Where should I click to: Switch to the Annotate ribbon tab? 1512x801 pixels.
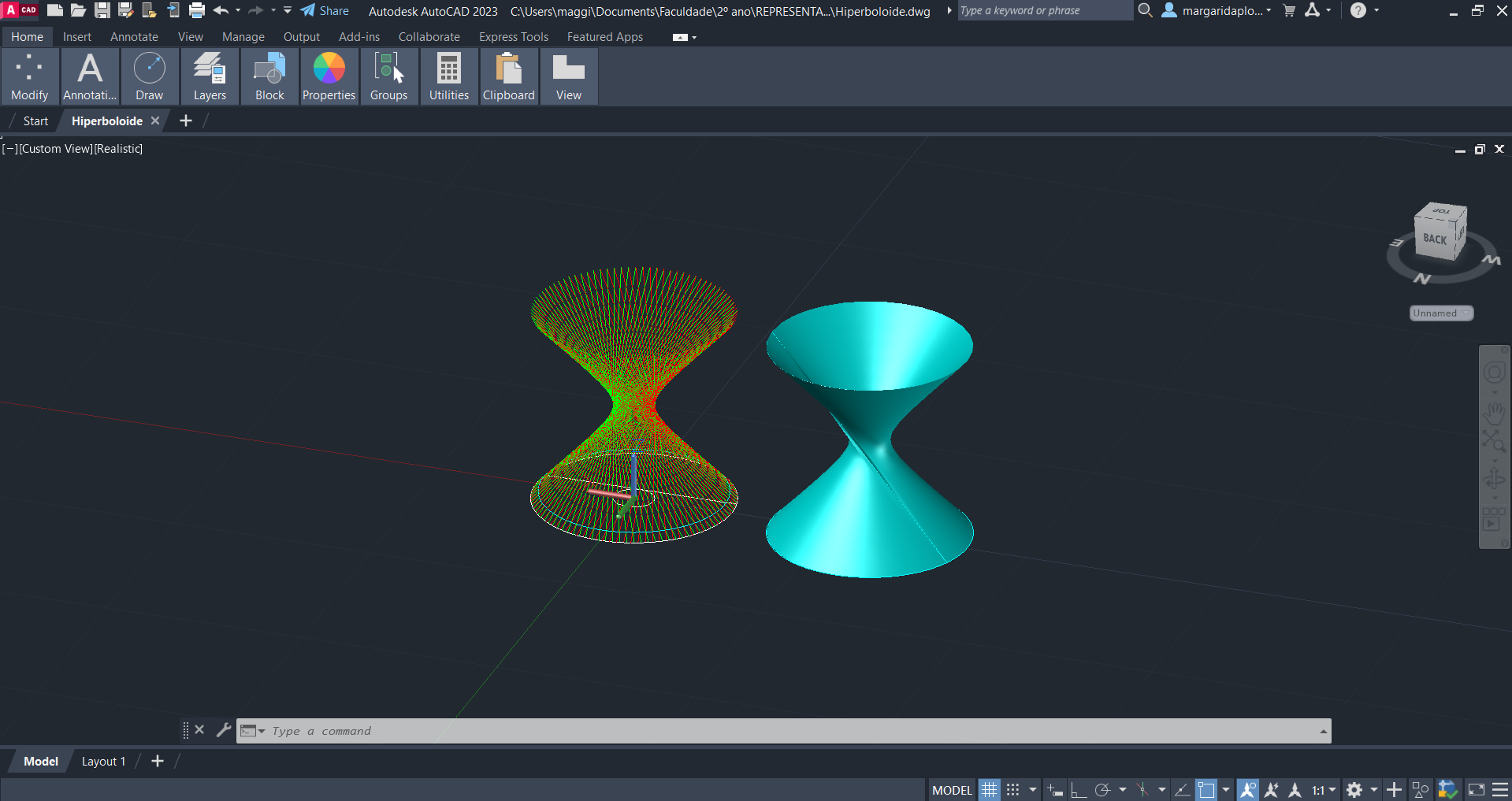coord(134,37)
